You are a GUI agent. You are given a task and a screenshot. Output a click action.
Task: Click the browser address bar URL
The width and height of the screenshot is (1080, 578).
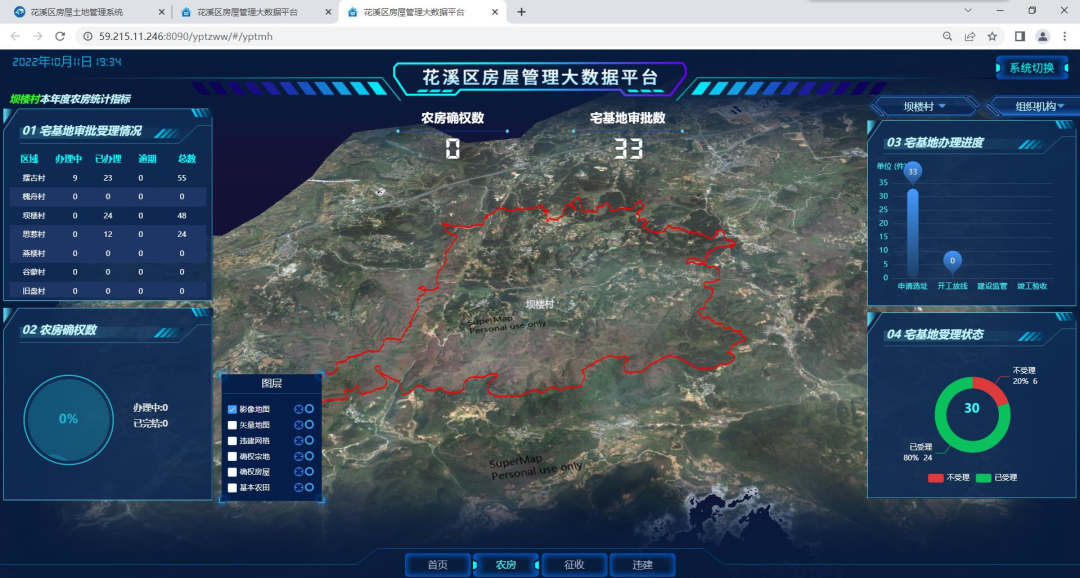(x=185, y=36)
